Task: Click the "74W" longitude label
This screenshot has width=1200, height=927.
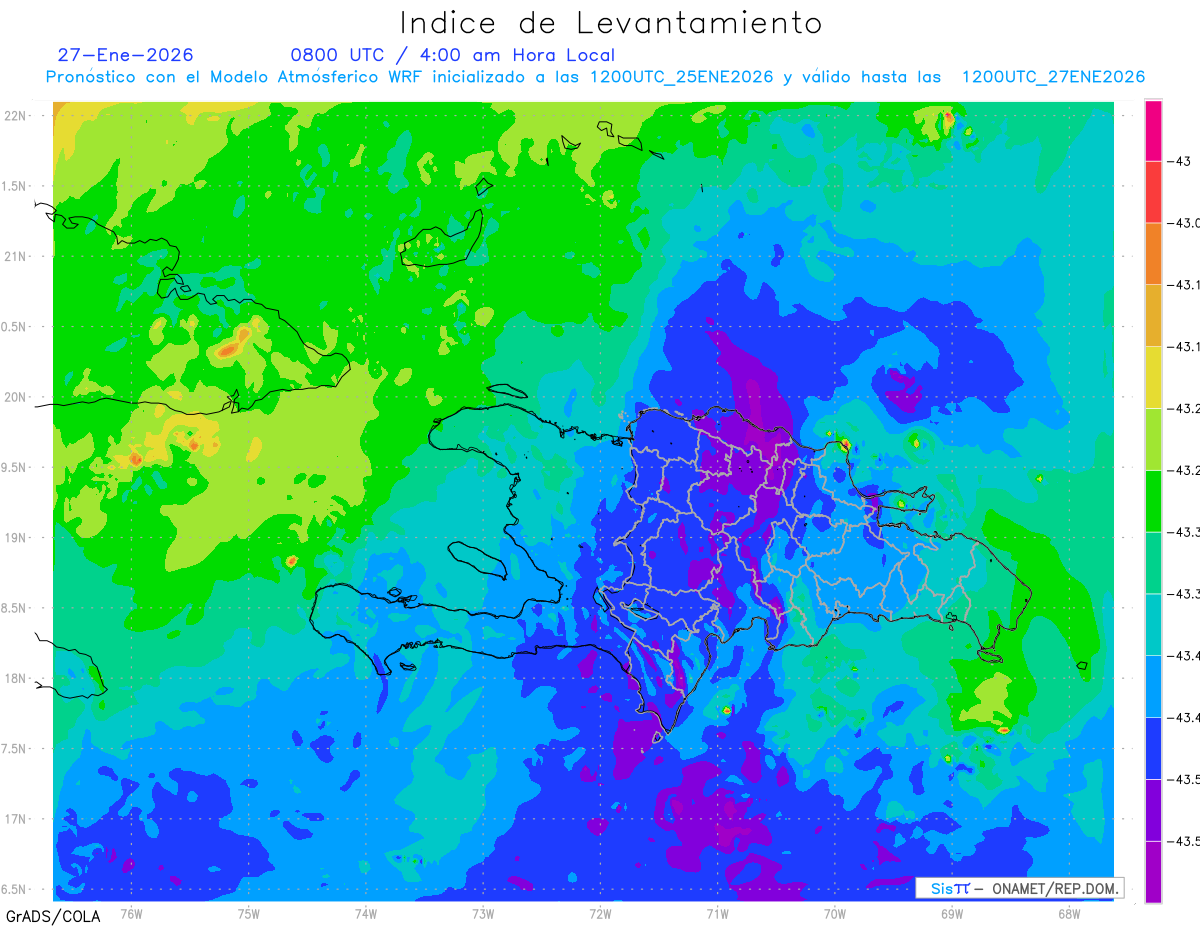Action: (x=366, y=914)
